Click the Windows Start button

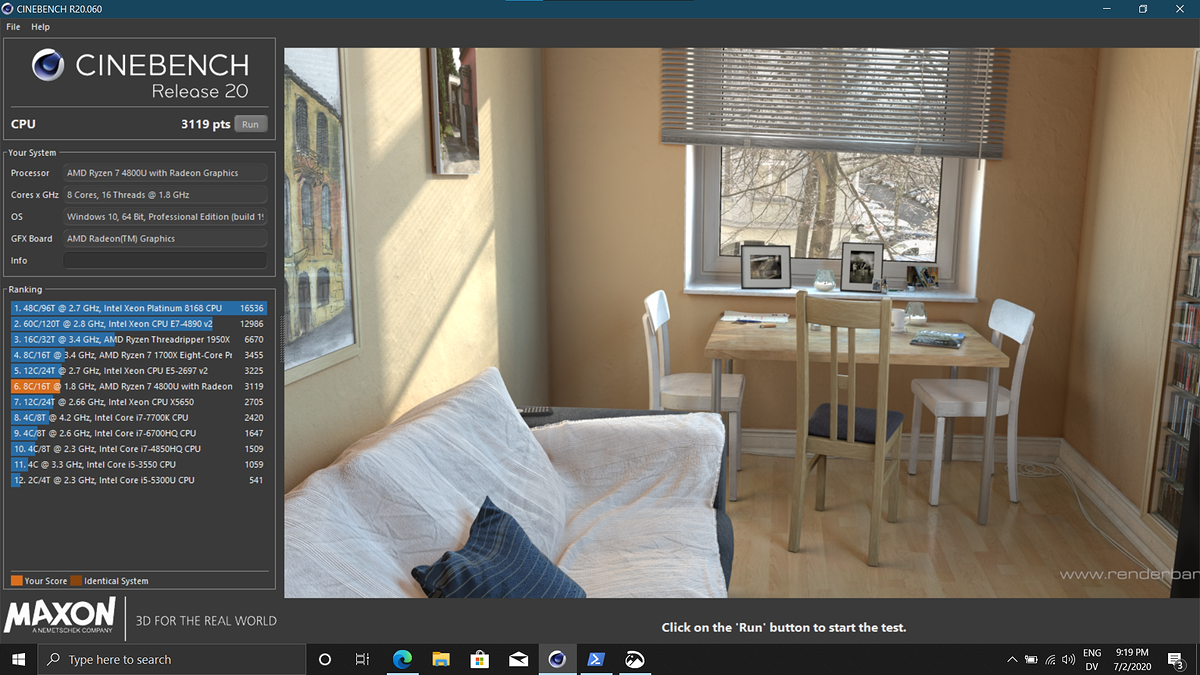(x=19, y=659)
